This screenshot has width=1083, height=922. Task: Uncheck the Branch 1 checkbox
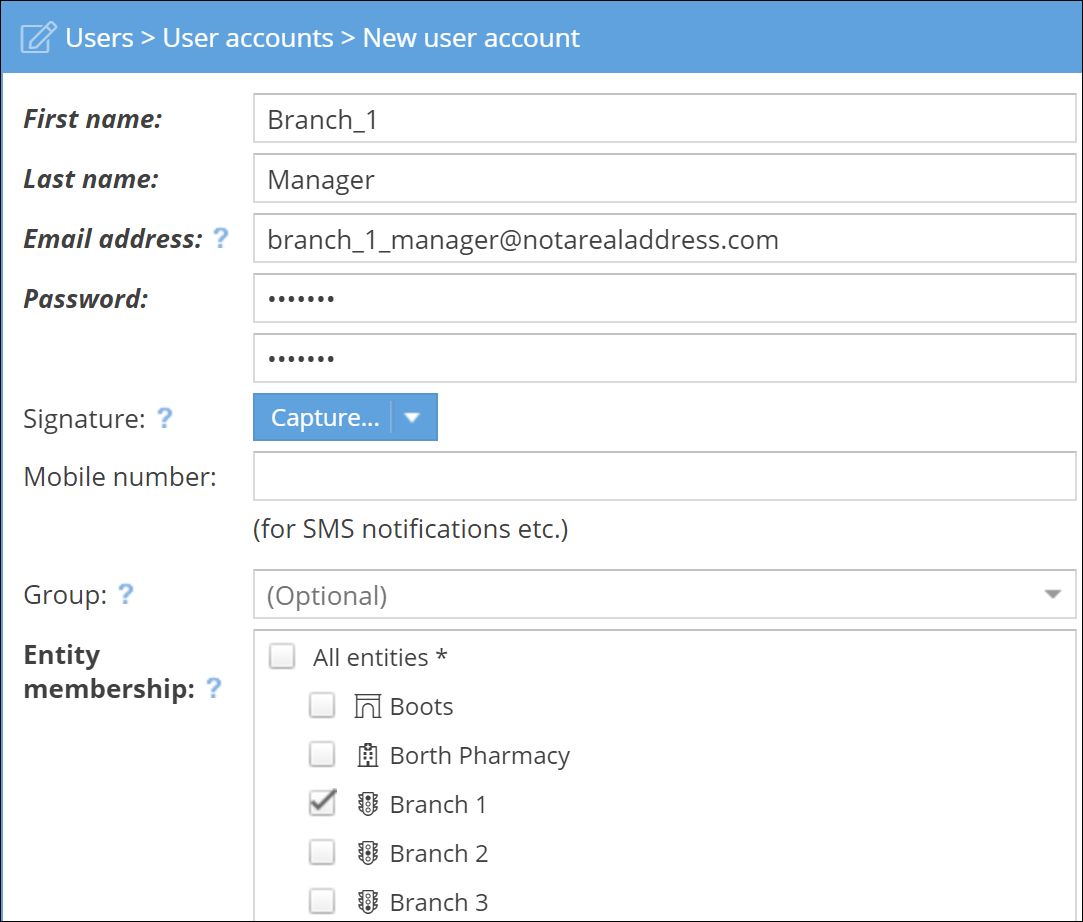321,804
